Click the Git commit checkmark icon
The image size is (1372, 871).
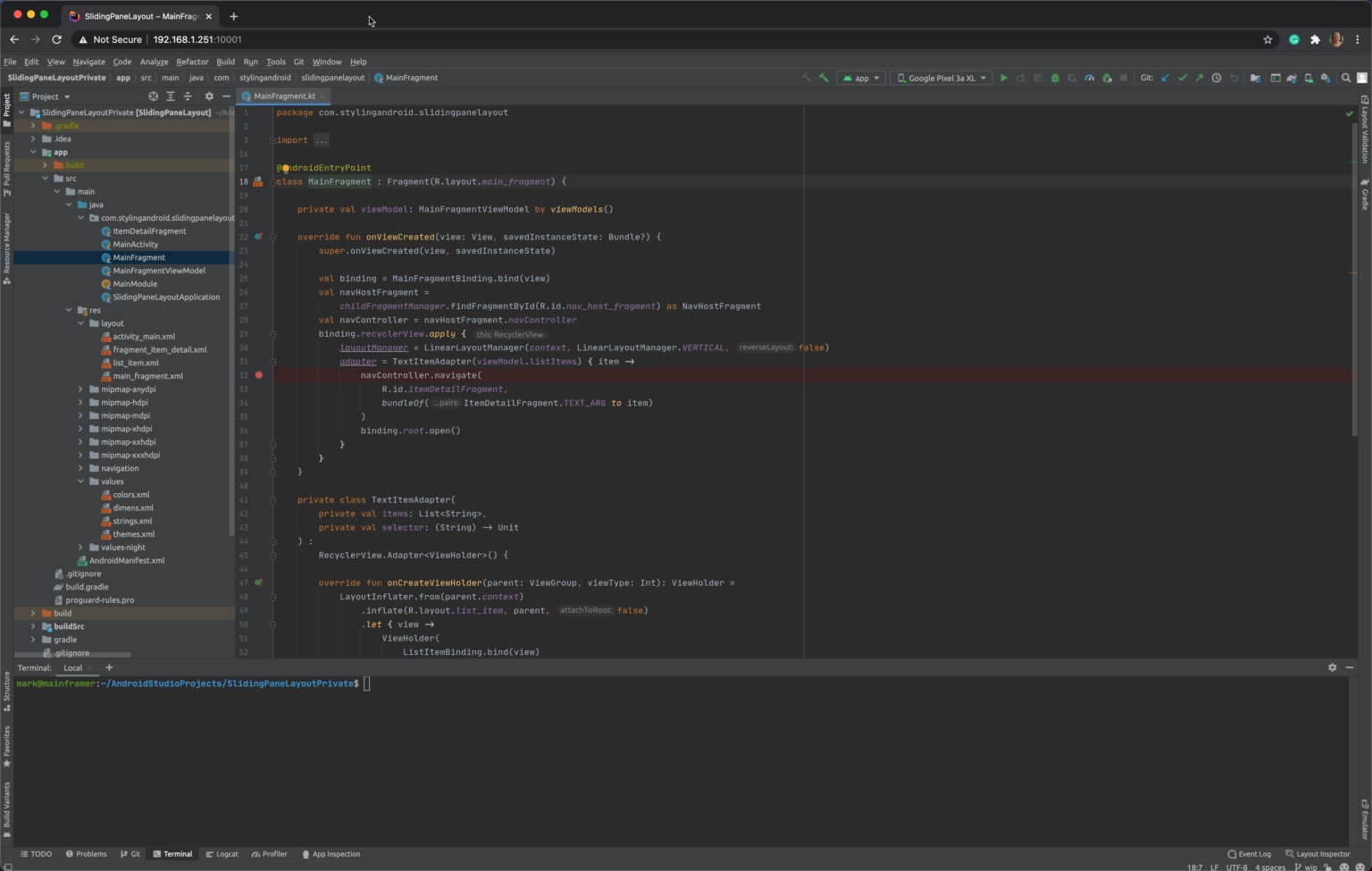[x=1183, y=79]
